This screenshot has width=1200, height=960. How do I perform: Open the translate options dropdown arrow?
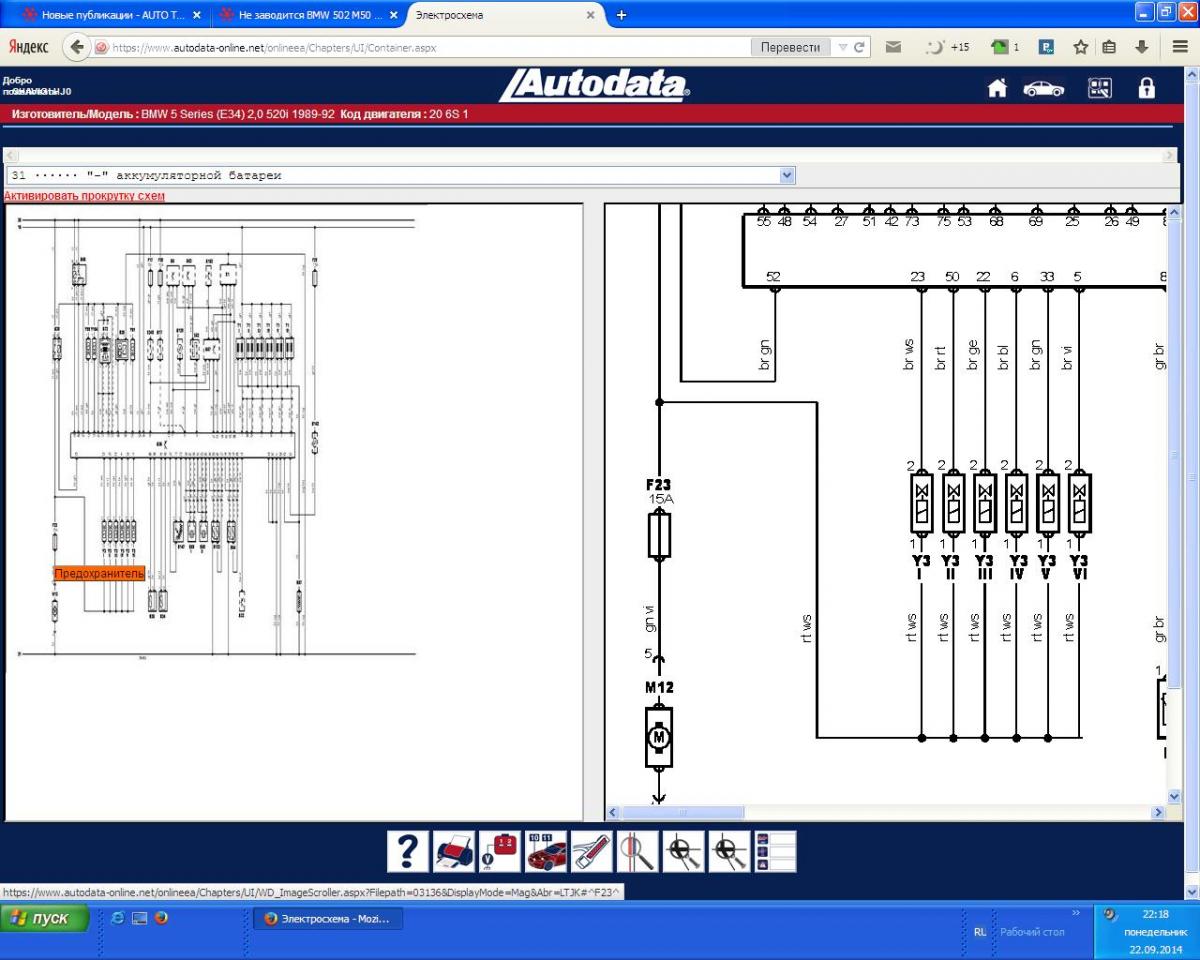click(x=842, y=47)
